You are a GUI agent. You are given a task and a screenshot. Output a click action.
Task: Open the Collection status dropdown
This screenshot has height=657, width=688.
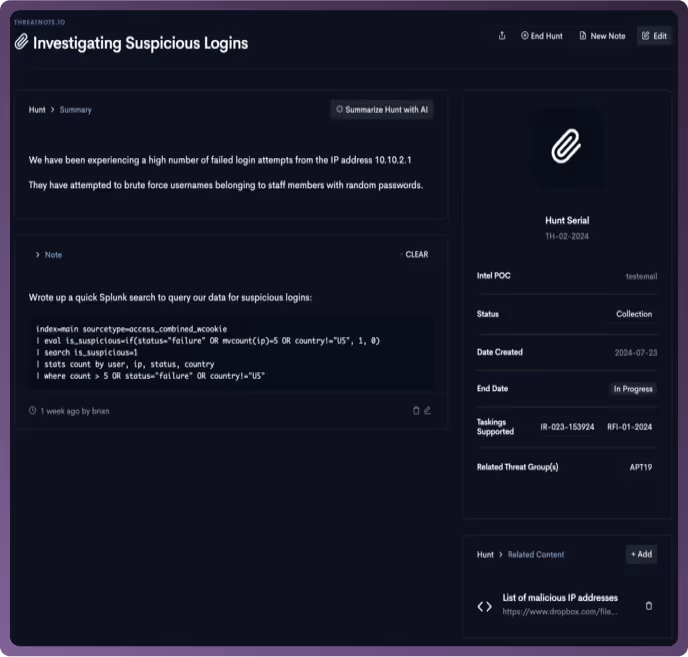tap(634, 314)
